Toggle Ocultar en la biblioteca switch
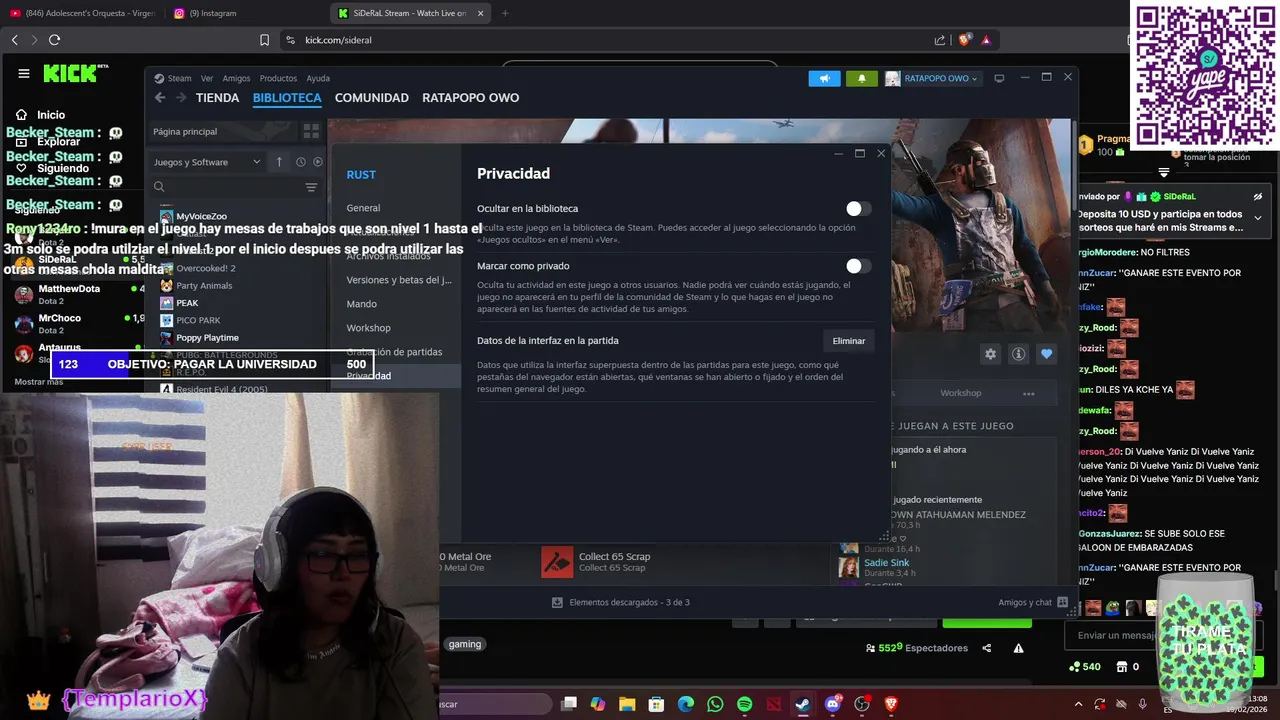Image resolution: width=1280 pixels, height=720 pixels. pyautogui.click(x=858, y=209)
